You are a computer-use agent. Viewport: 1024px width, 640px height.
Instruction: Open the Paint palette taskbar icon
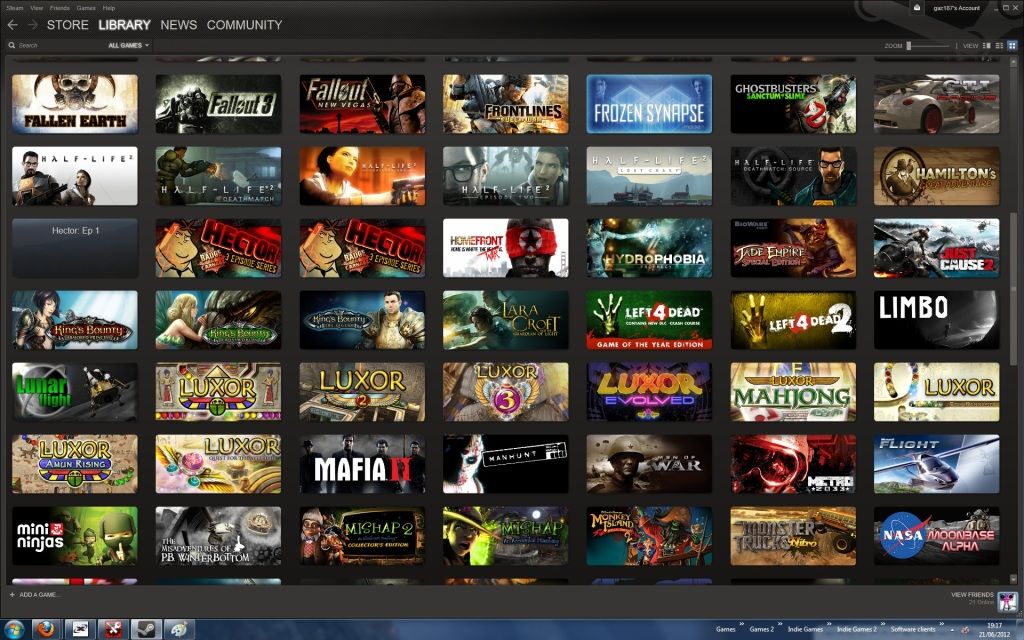[x=179, y=629]
